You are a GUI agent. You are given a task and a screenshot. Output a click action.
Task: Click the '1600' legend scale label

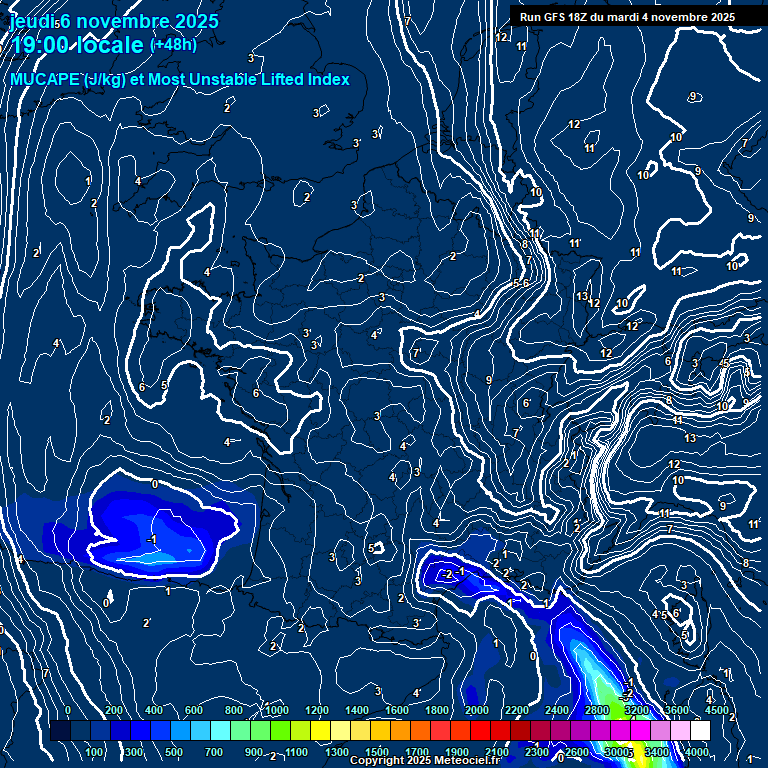click(397, 710)
